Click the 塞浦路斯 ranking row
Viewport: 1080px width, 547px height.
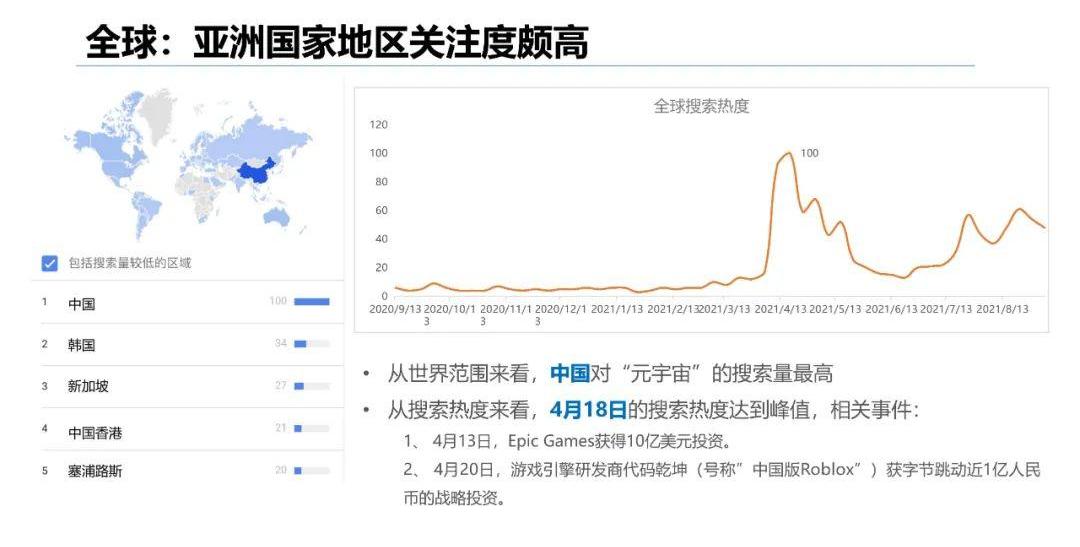pos(95,471)
